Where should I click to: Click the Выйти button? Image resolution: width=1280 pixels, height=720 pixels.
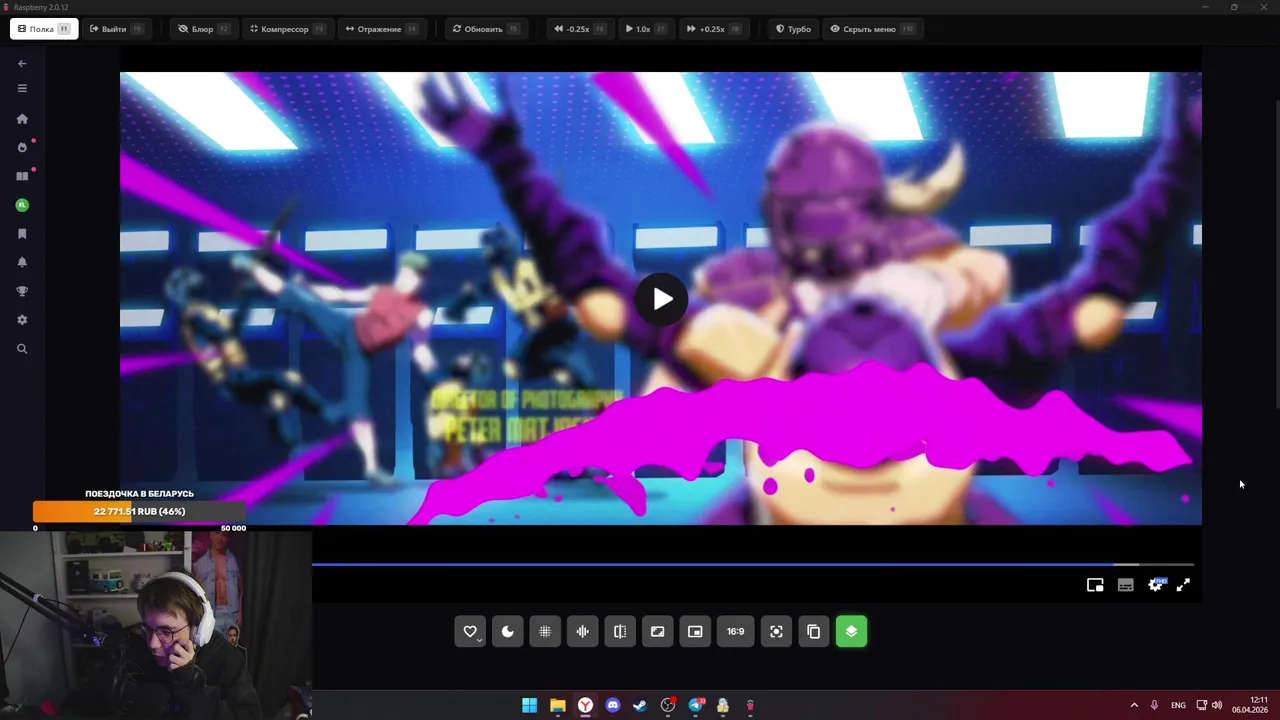[116, 29]
